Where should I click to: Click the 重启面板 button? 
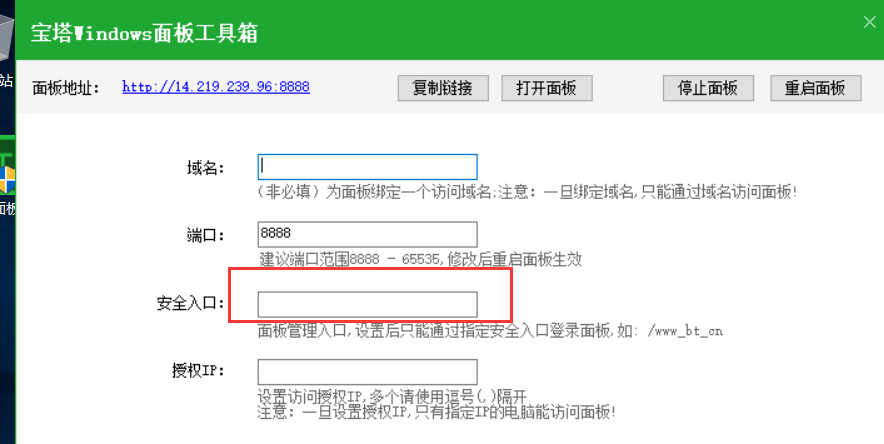coord(816,88)
